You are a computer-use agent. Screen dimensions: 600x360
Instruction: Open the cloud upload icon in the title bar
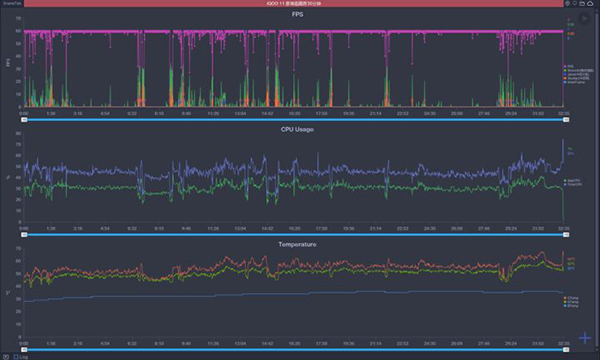click(590, 3)
